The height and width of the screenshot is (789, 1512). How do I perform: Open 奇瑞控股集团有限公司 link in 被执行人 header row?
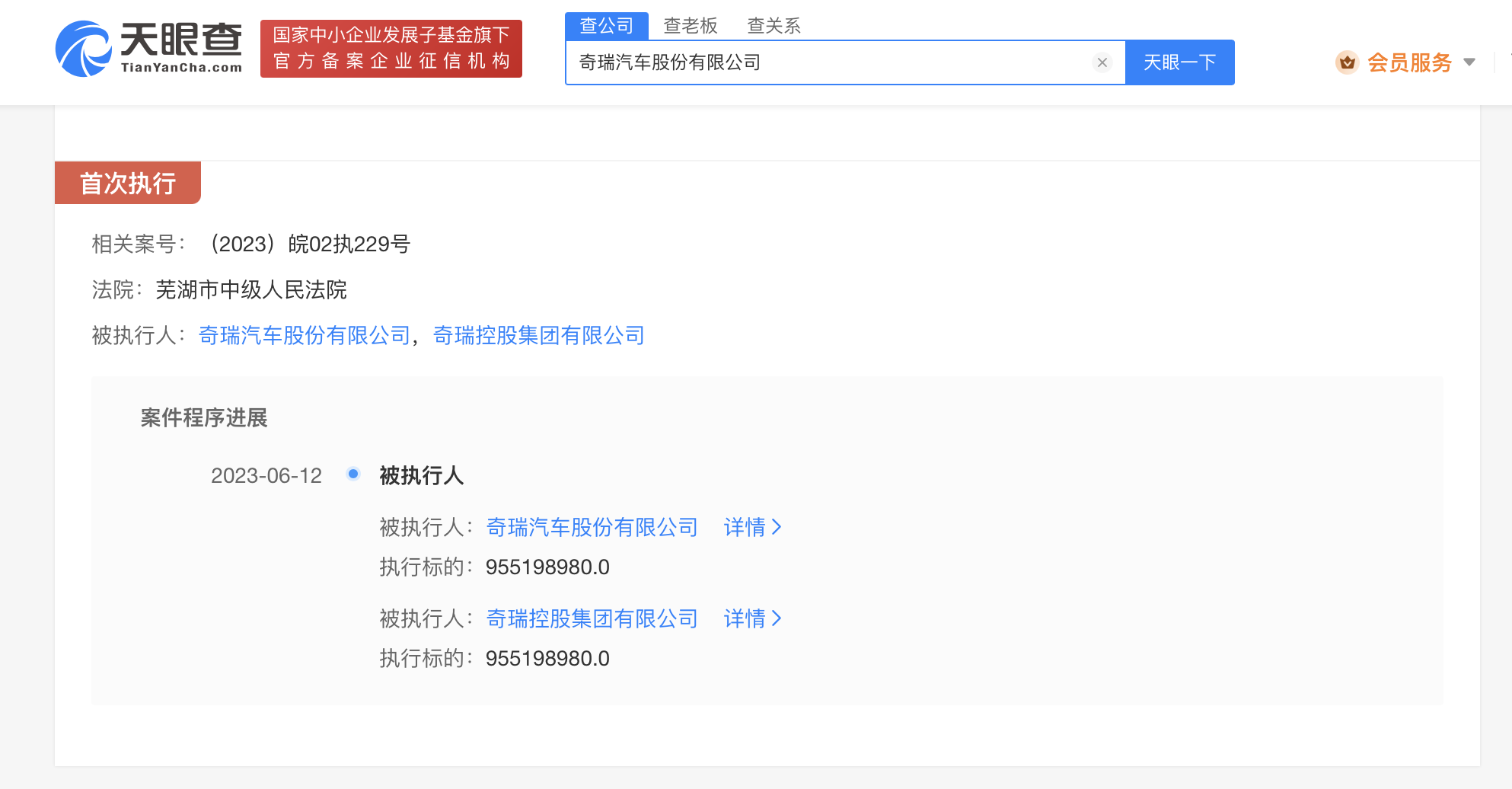coord(538,335)
